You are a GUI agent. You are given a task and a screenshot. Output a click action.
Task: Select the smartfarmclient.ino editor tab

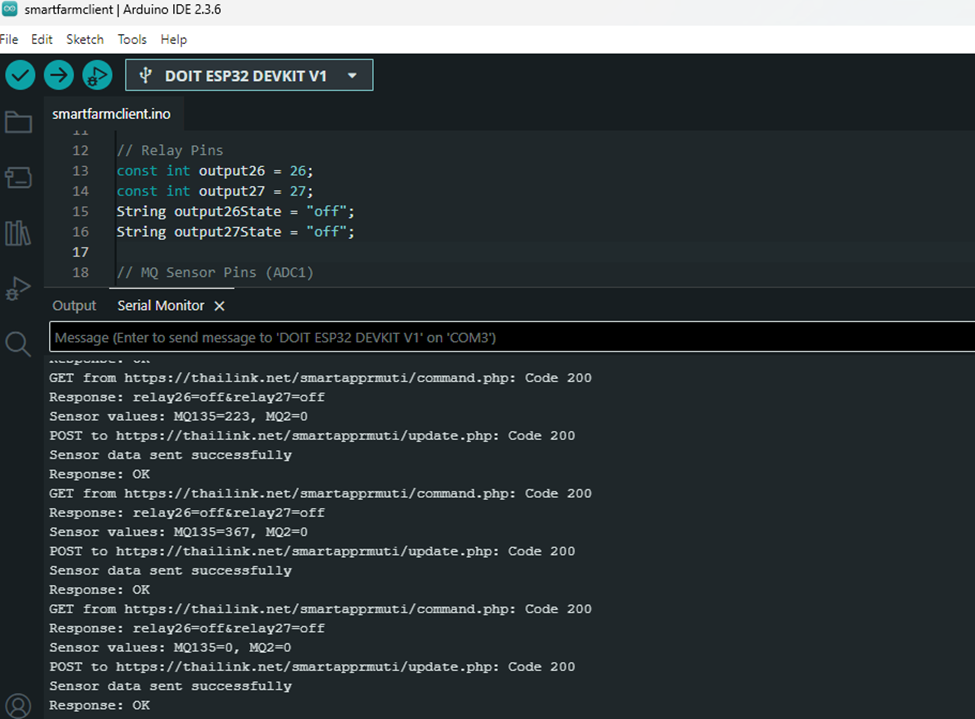(111, 114)
